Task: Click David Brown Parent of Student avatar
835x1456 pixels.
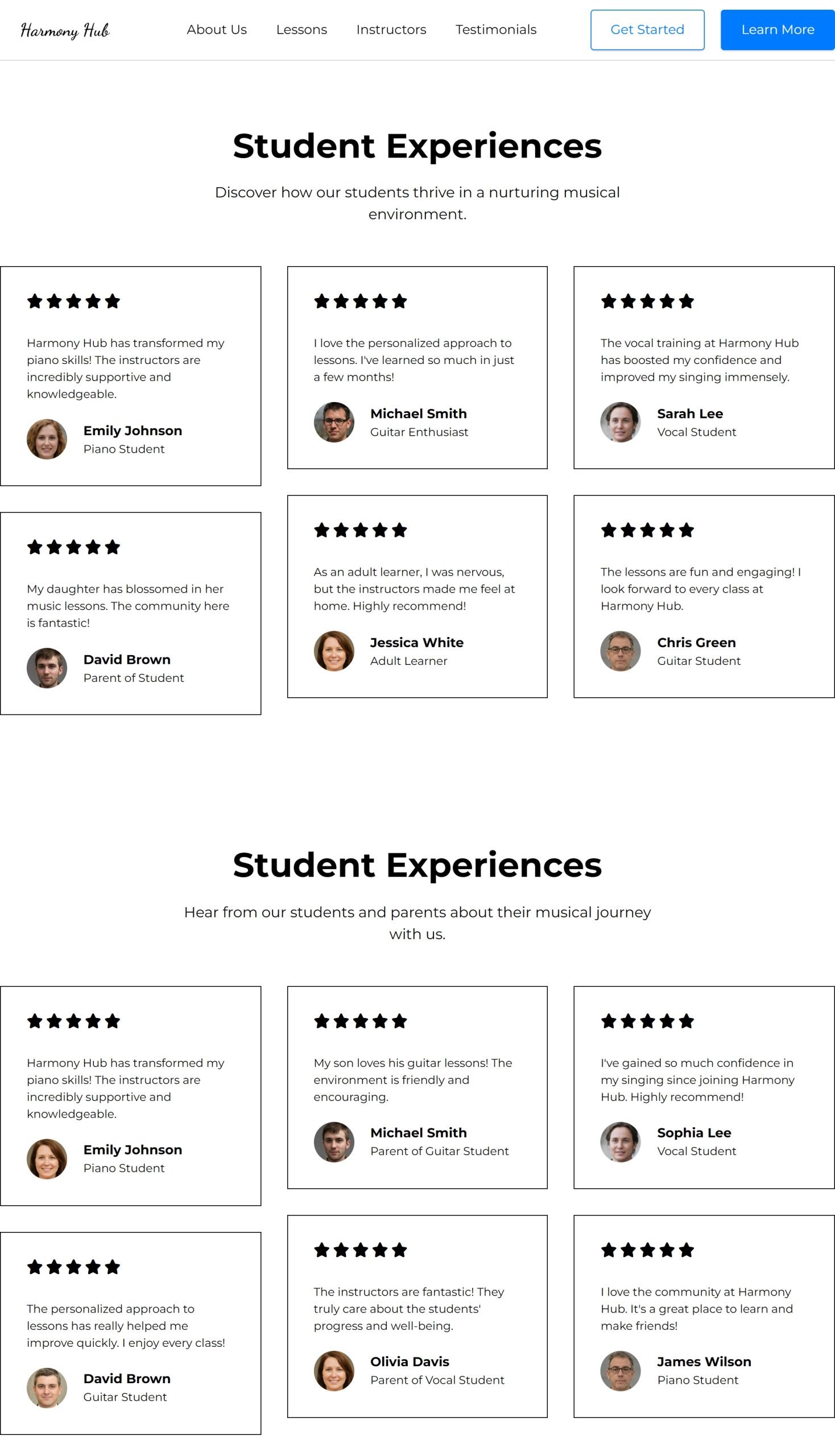Action: pyautogui.click(x=47, y=668)
